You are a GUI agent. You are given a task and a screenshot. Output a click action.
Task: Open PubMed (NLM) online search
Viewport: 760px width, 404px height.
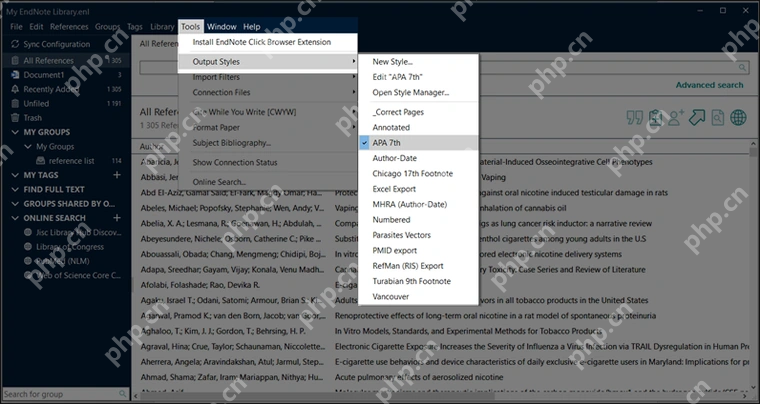(x=65, y=261)
